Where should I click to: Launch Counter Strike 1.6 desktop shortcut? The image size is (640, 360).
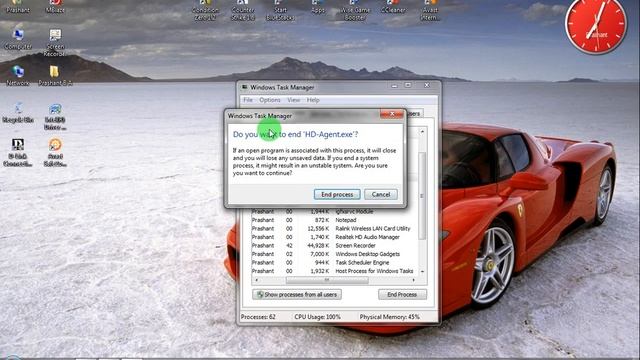click(x=243, y=10)
